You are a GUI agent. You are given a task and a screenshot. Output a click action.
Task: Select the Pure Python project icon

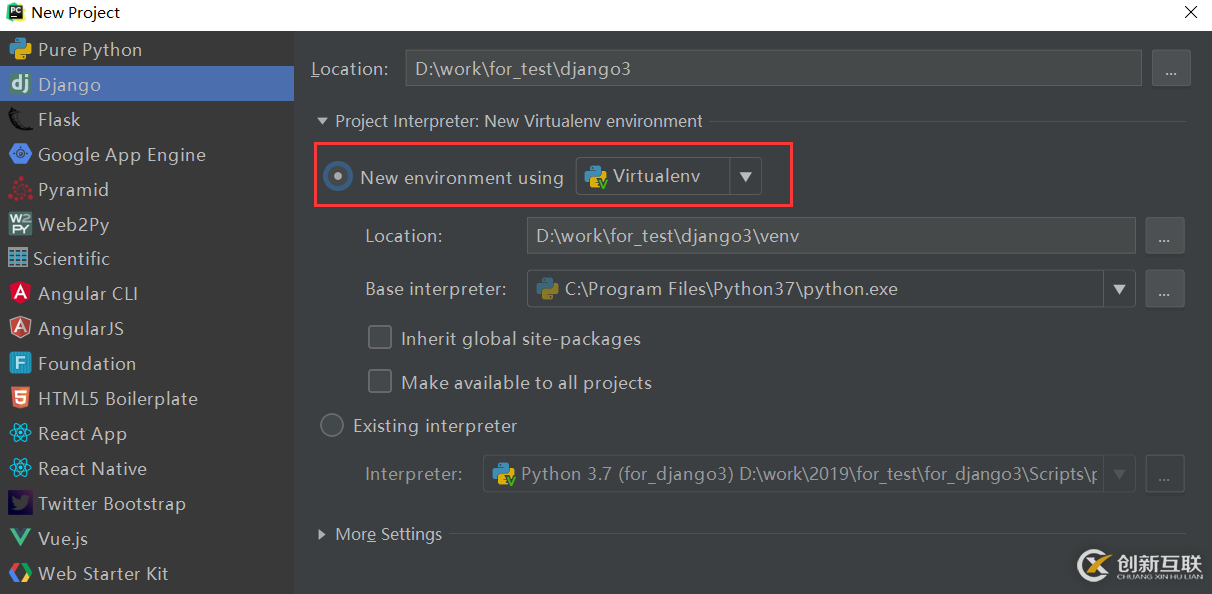19,49
